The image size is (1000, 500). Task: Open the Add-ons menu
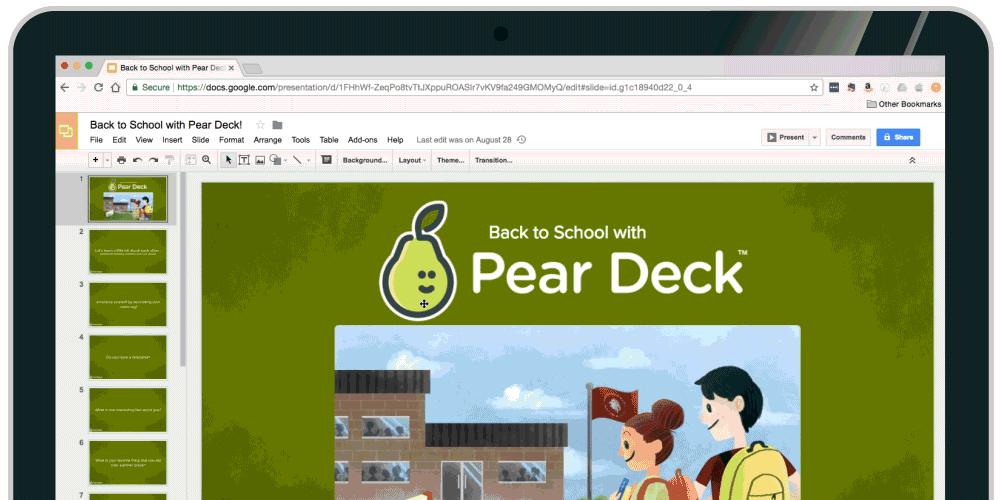362,140
